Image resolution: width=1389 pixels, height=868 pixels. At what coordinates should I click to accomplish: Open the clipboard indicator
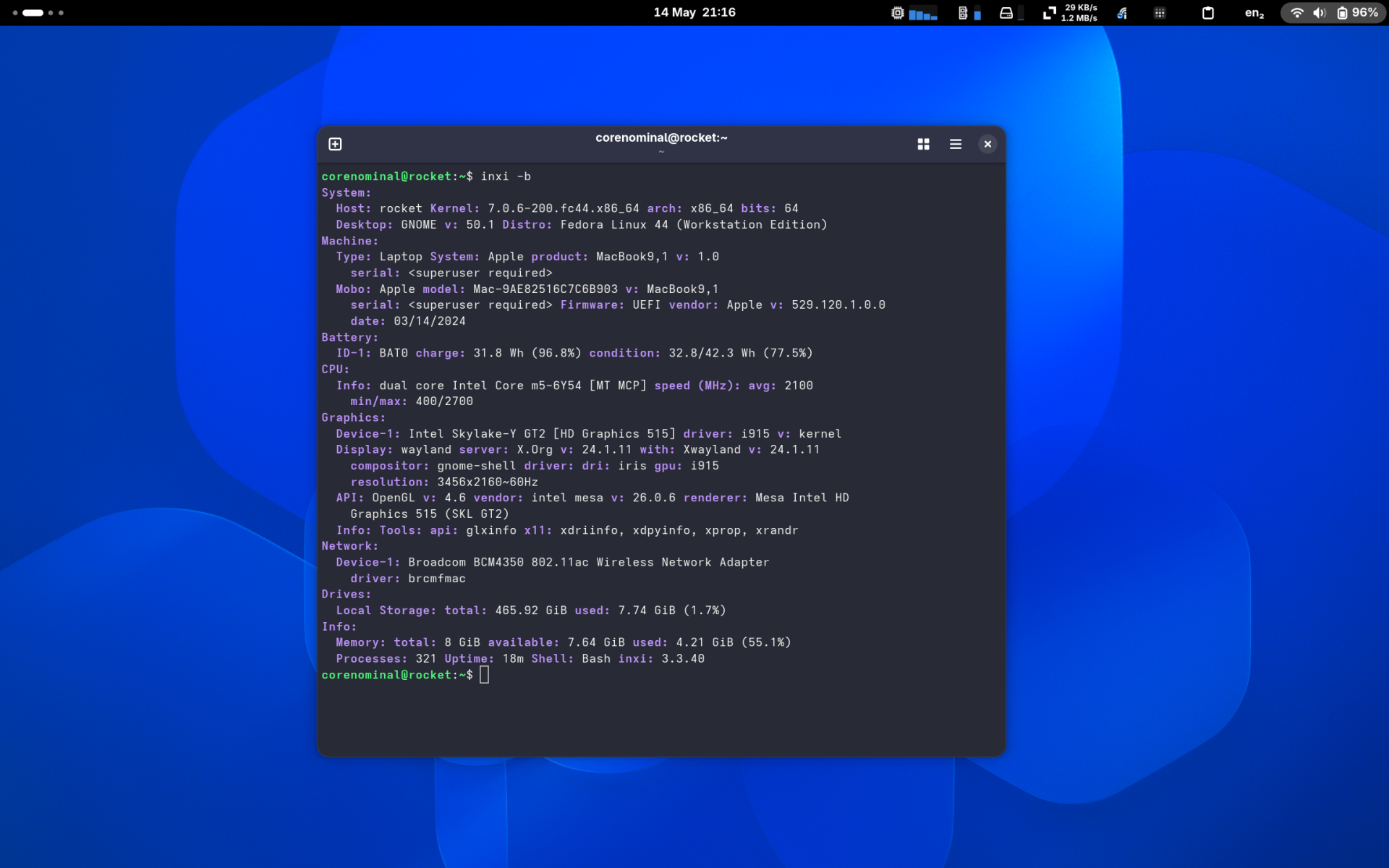coord(1207,13)
